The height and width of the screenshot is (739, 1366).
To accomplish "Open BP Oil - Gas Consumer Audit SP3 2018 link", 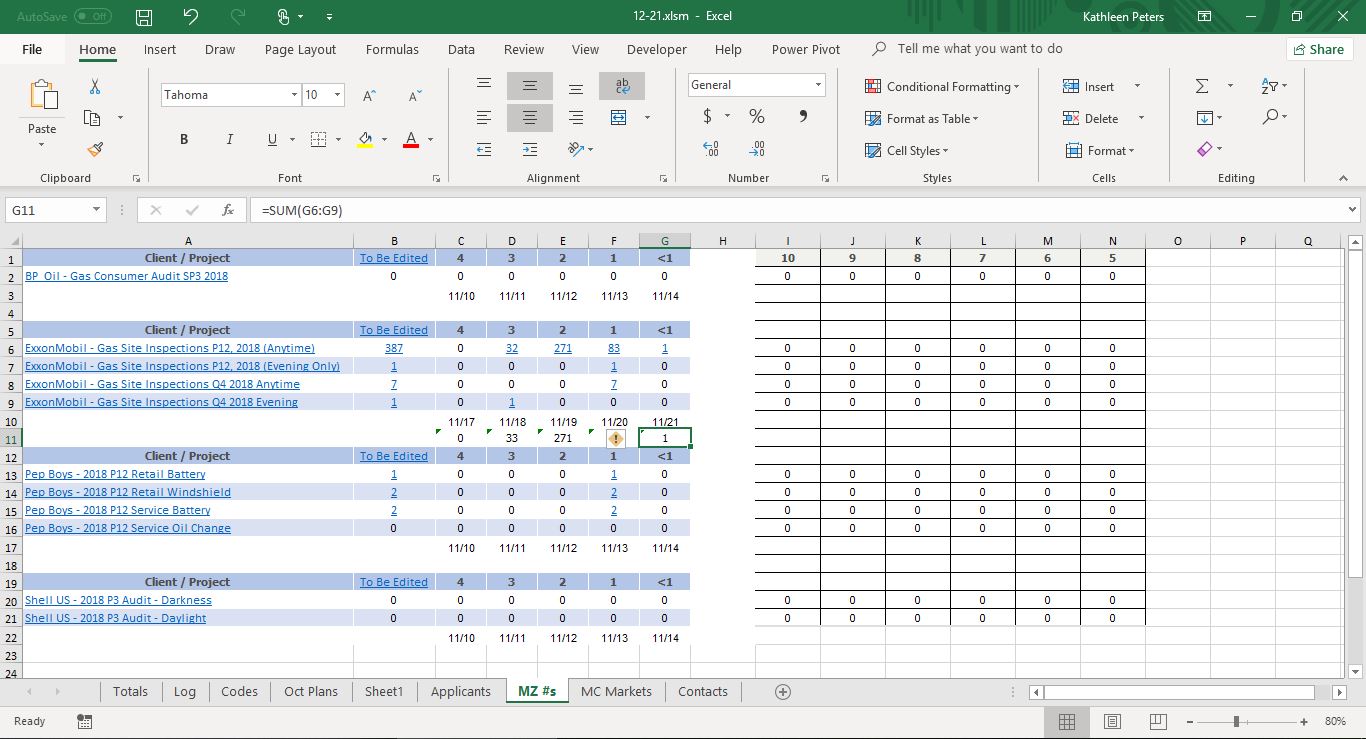I will click(126, 276).
